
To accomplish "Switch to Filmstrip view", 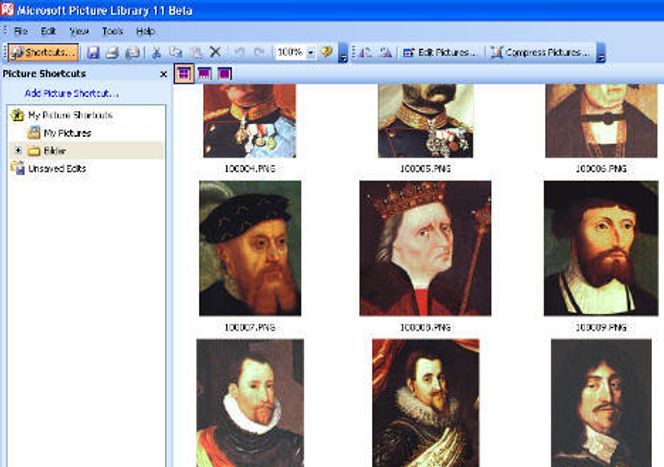I will 205,73.
